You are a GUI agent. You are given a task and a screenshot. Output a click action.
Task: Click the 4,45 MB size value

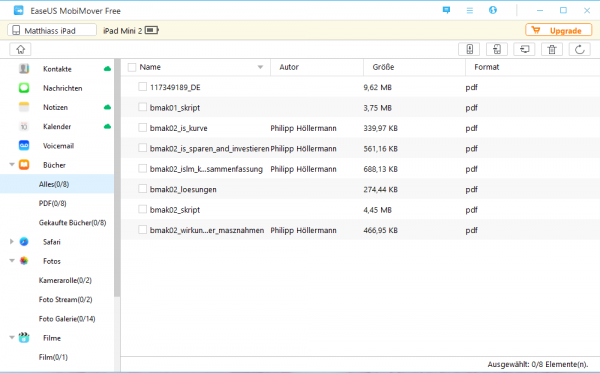[377, 210]
